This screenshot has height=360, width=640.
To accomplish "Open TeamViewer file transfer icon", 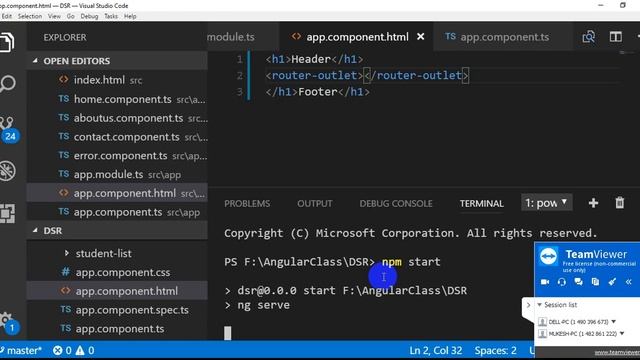I will (x=595, y=282).
